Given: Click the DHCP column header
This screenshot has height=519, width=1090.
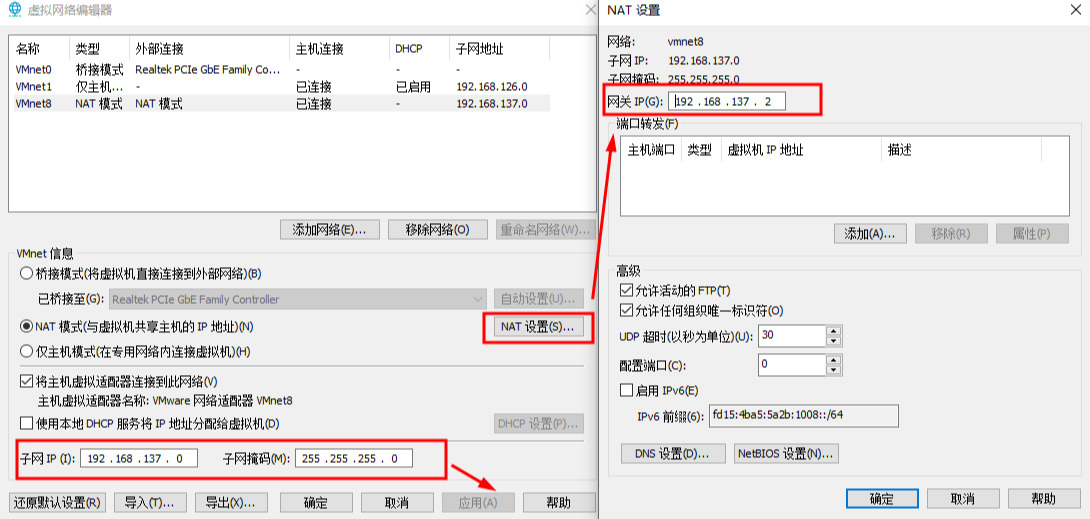Looking at the screenshot, I should click(419, 49).
